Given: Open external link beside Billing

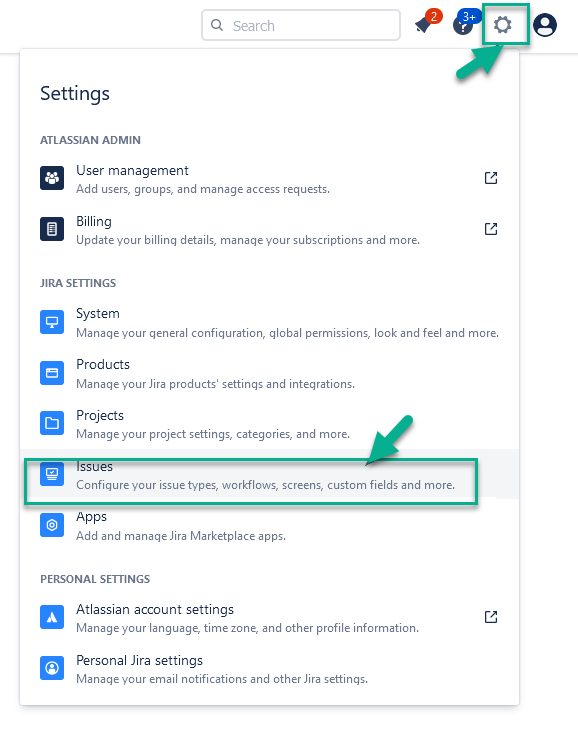Looking at the screenshot, I should [x=491, y=229].
